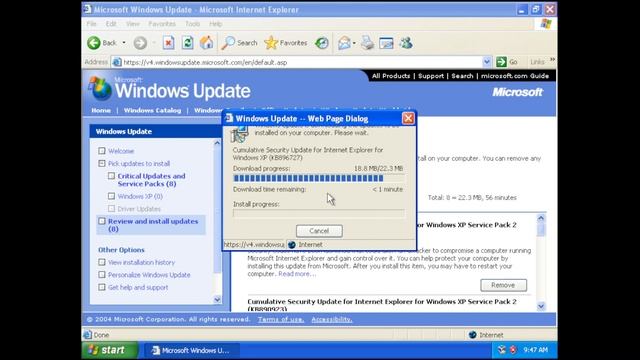The image size is (640, 360).
Task: Click the Go button arrow
Action: (501, 62)
